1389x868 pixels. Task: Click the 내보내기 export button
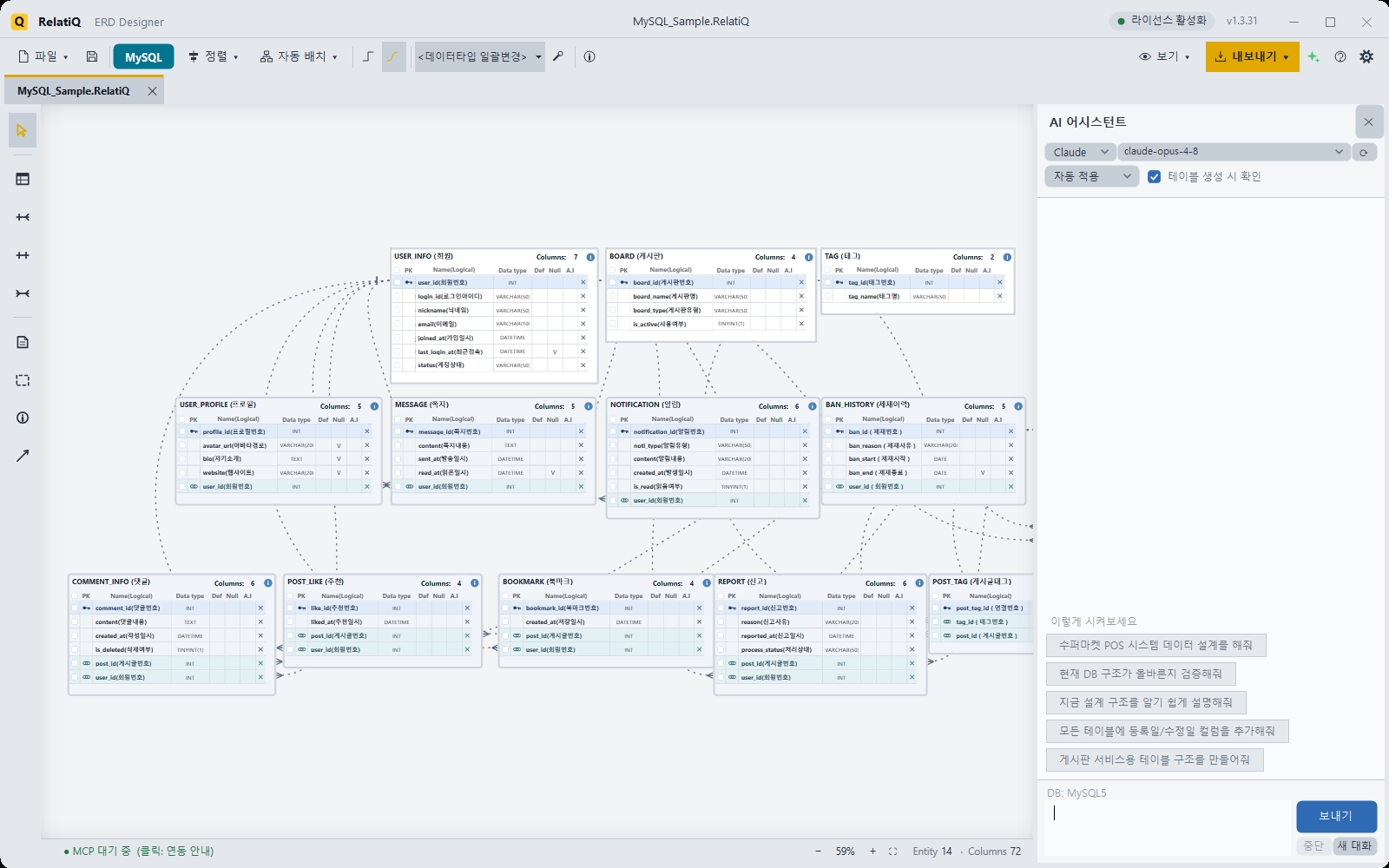pyautogui.click(x=1252, y=56)
